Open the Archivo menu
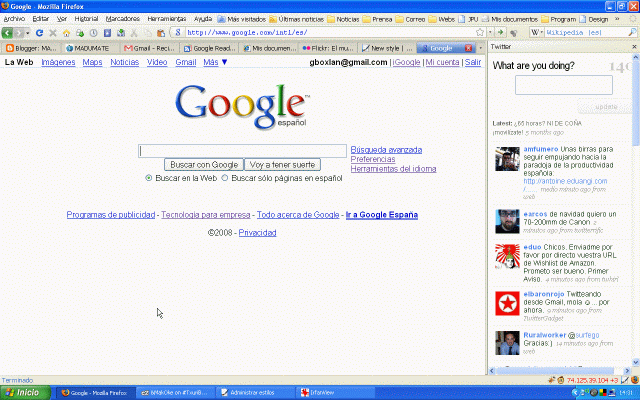This screenshot has width=640, height=400. tap(14, 19)
